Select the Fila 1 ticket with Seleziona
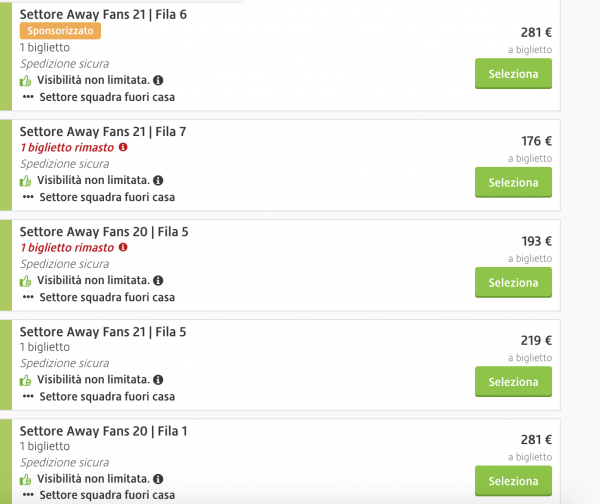 [513, 481]
